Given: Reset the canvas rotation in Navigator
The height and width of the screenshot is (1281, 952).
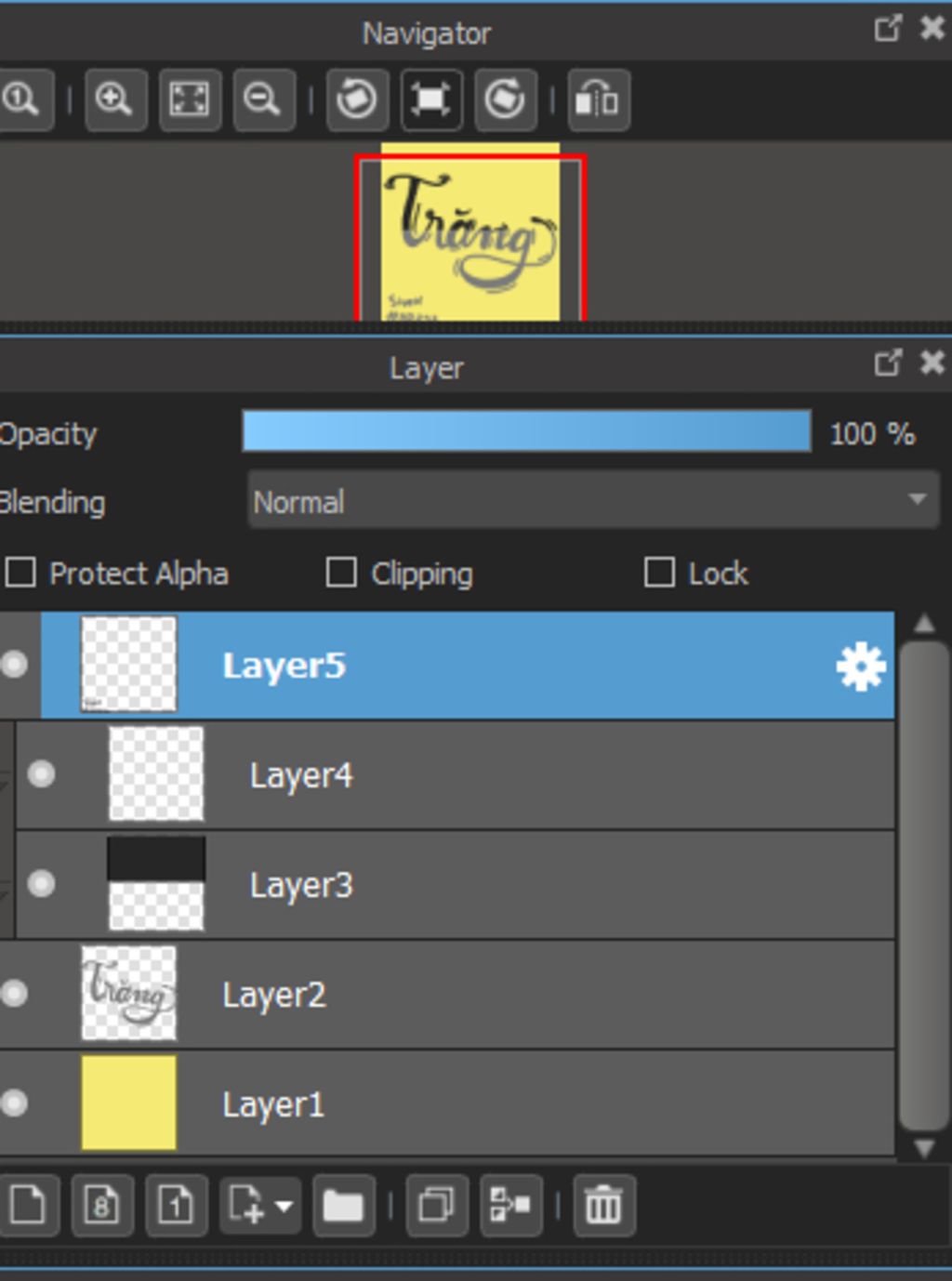Looking at the screenshot, I should [430, 99].
